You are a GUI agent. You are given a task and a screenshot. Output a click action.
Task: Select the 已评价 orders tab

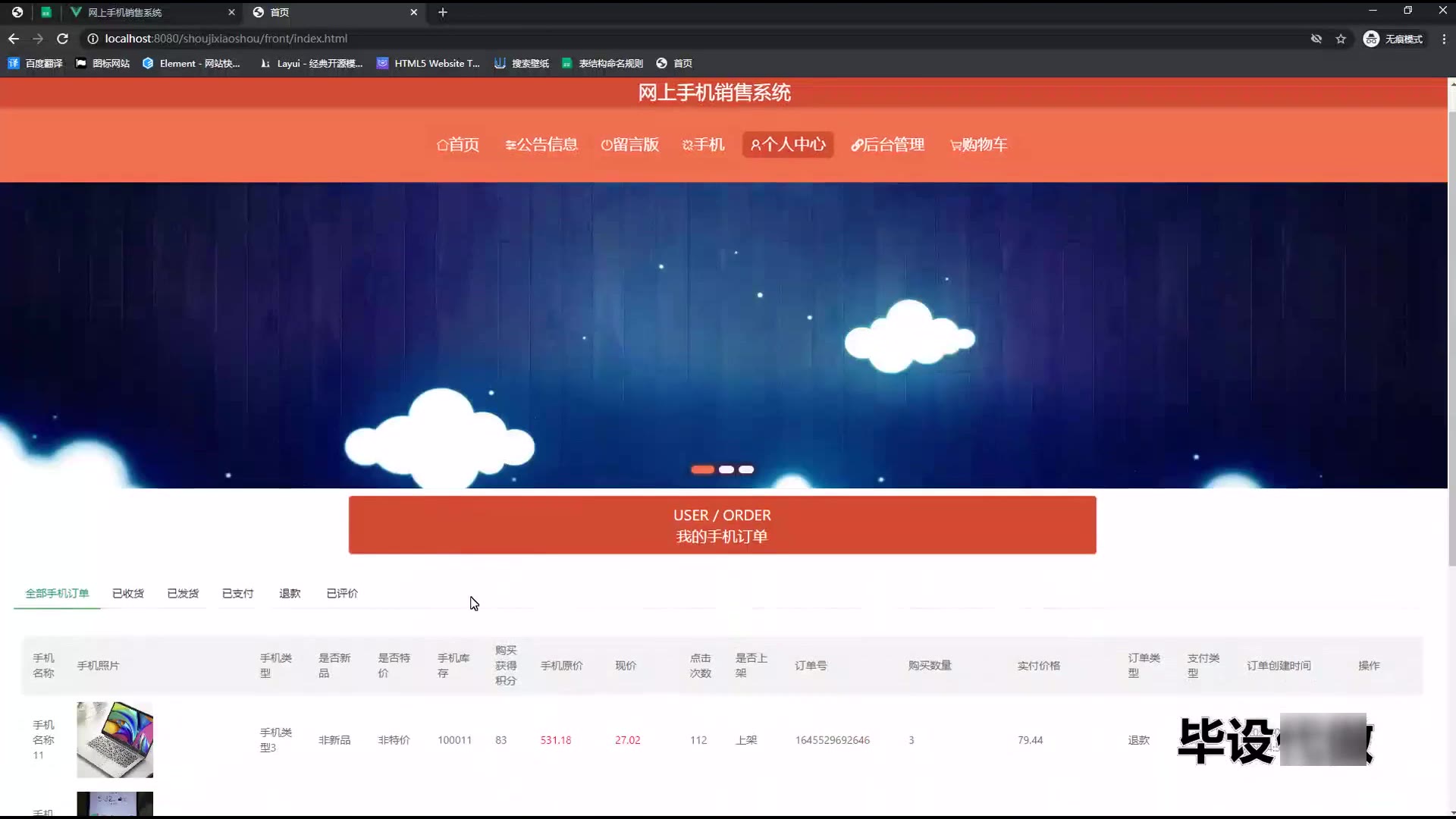coord(342,594)
